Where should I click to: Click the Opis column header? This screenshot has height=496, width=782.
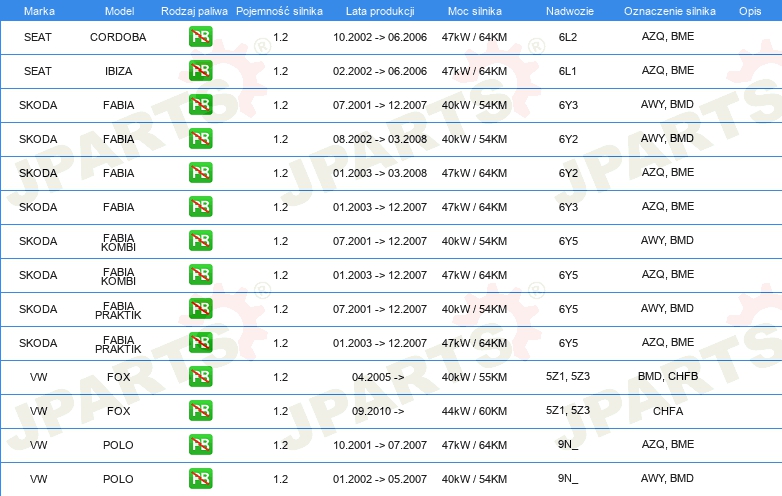point(749,10)
